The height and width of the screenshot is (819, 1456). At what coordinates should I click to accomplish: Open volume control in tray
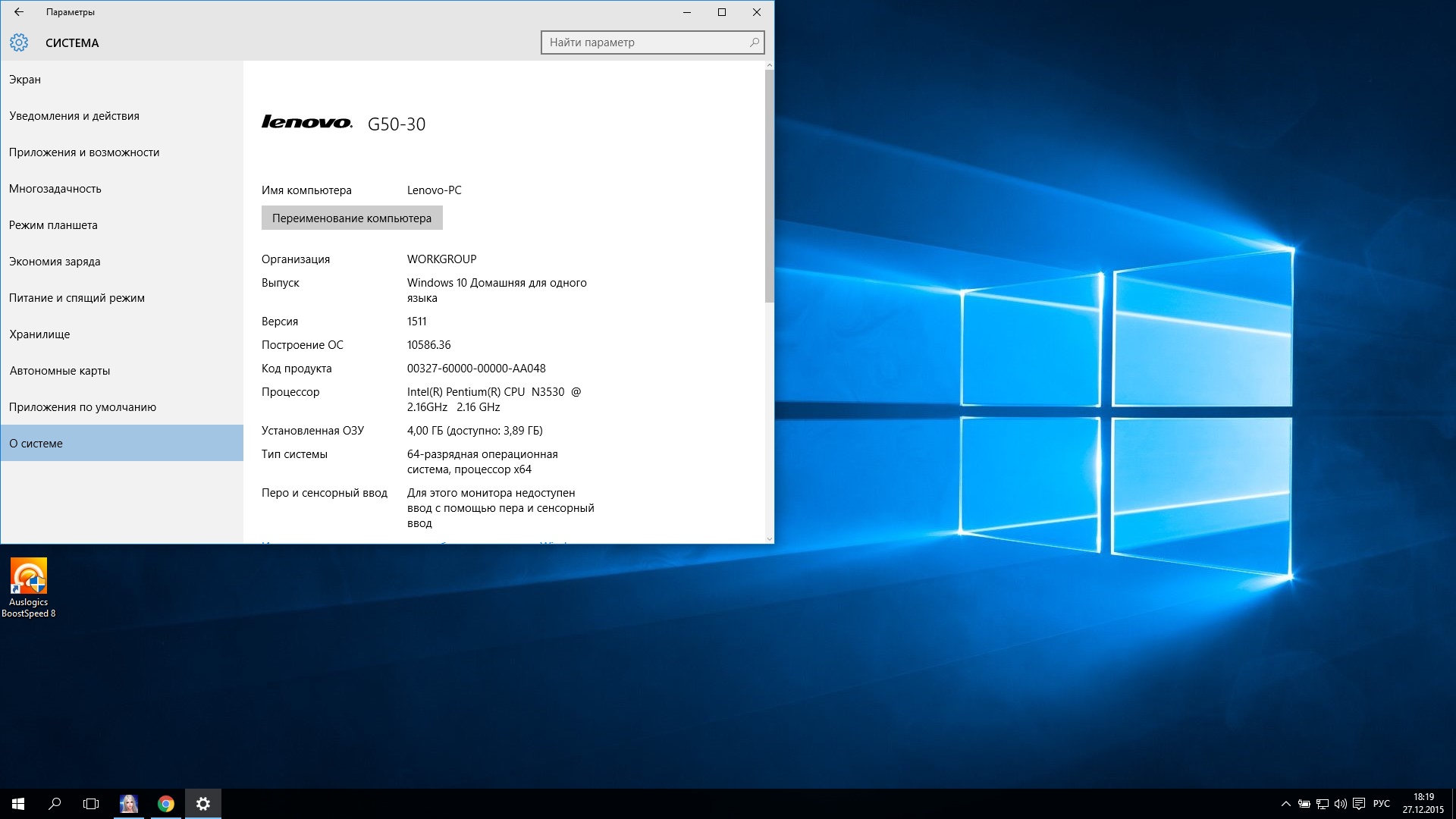pos(1341,804)
